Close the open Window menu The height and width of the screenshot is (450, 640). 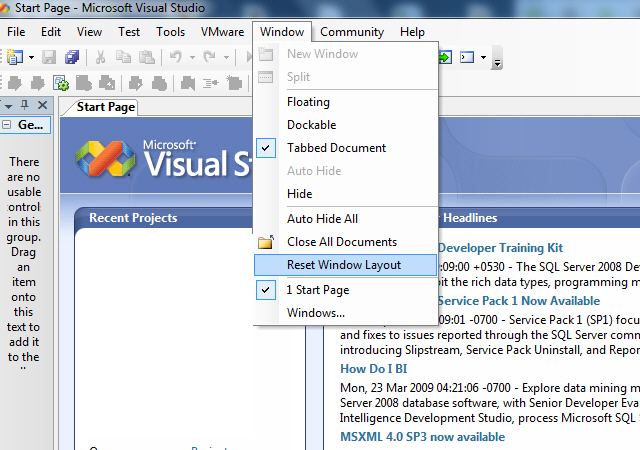point(282,32)
